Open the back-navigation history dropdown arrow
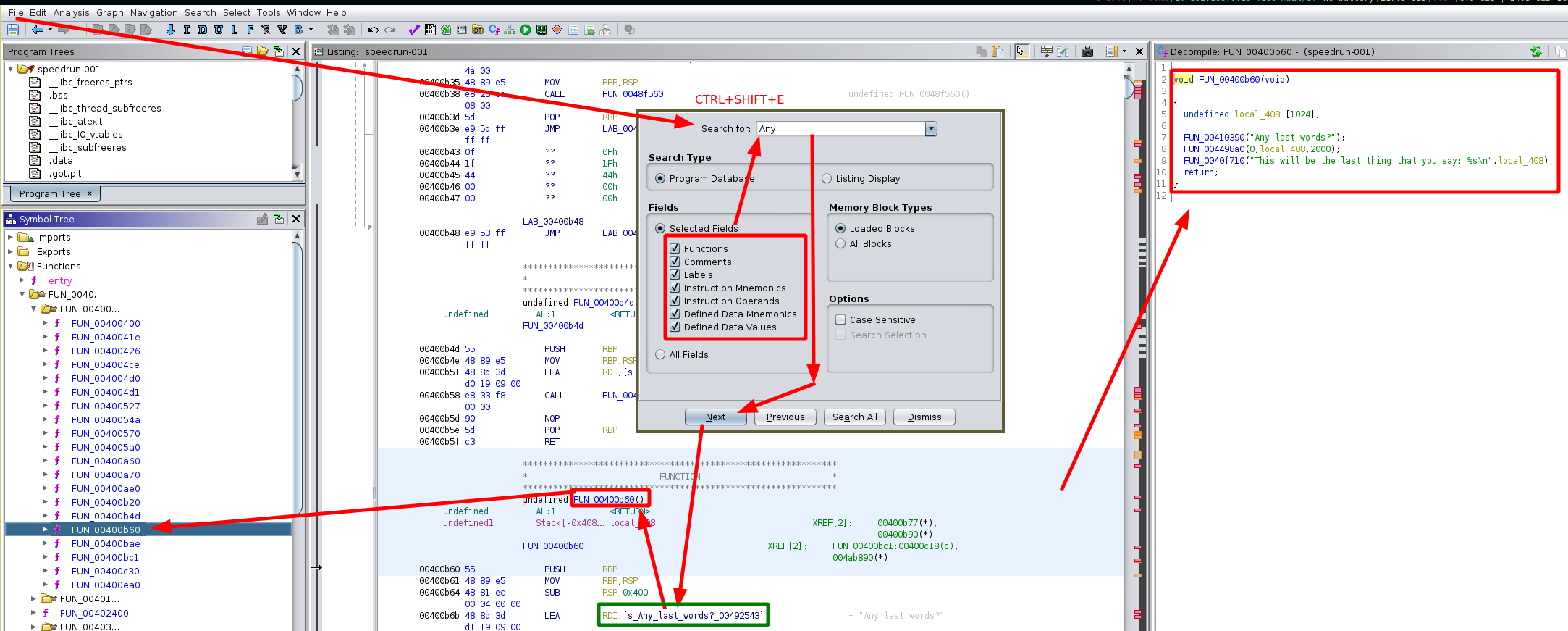Image resolution: width=1568 pixels, height=631 pixels. coord(50,30)
